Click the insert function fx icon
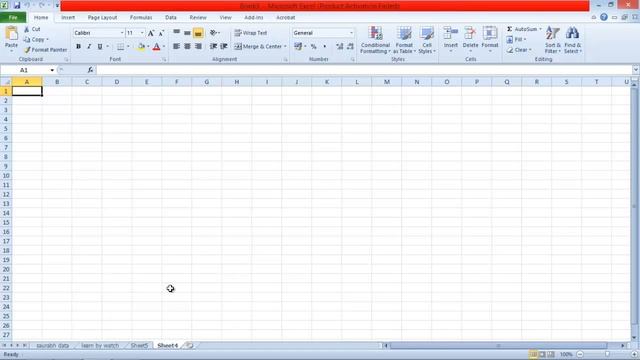 pos(90,70)
